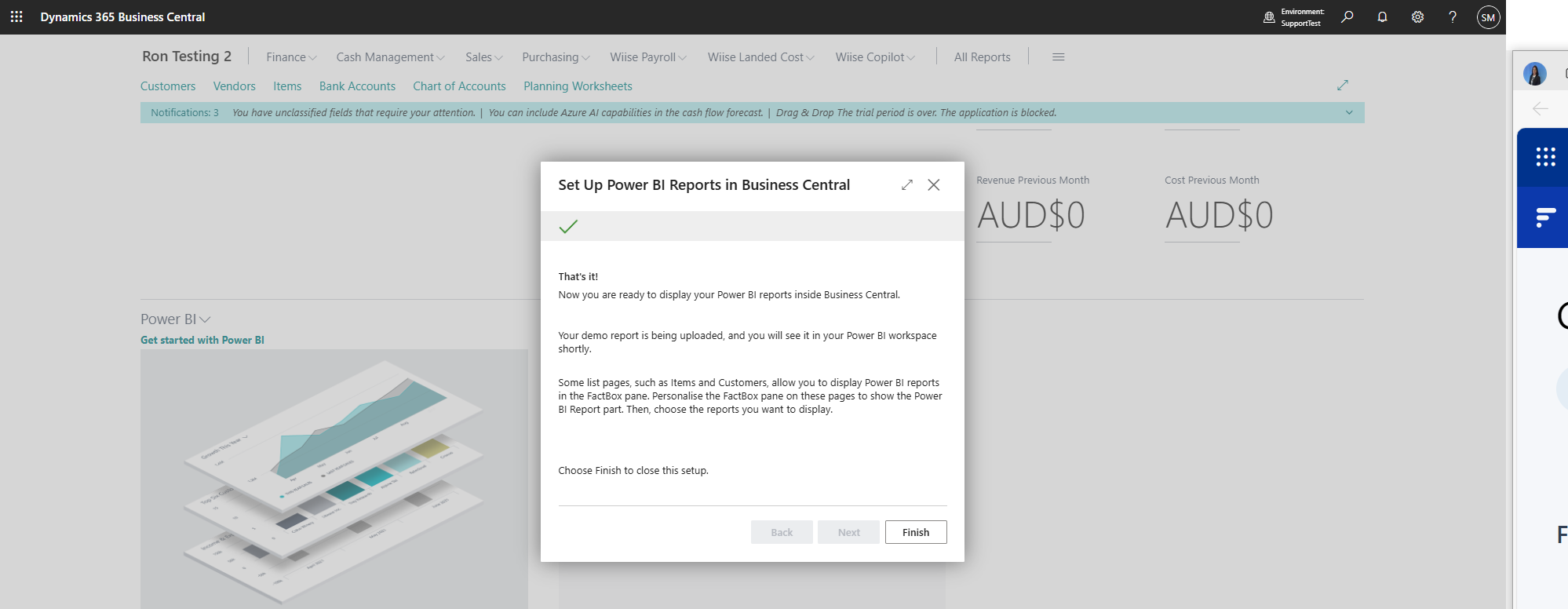Click the Finish button
This screenshot has height=609, width=1568.
[x=916, y=532]
